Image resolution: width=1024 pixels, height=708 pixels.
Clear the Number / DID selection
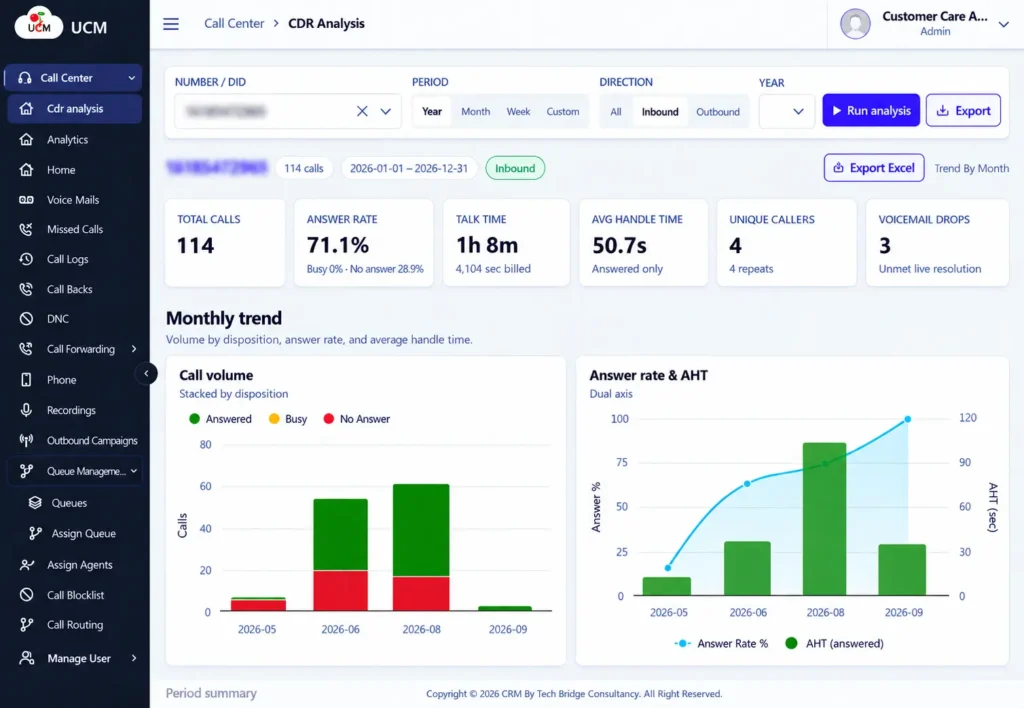[x=362, y=112]
